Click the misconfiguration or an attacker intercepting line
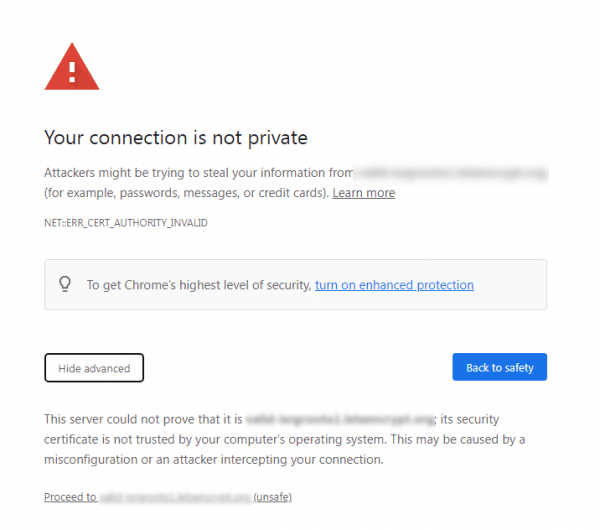 (212, 460)
